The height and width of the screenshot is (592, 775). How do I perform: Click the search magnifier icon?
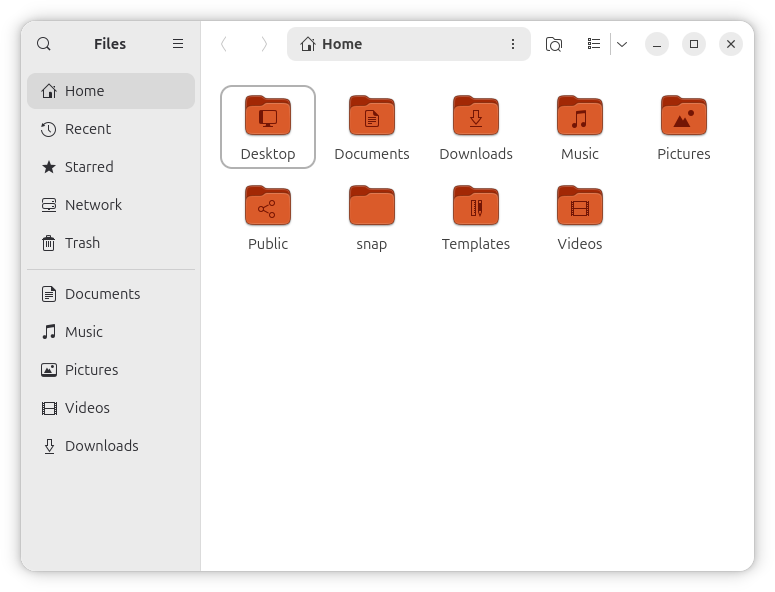tap(43, 44)
